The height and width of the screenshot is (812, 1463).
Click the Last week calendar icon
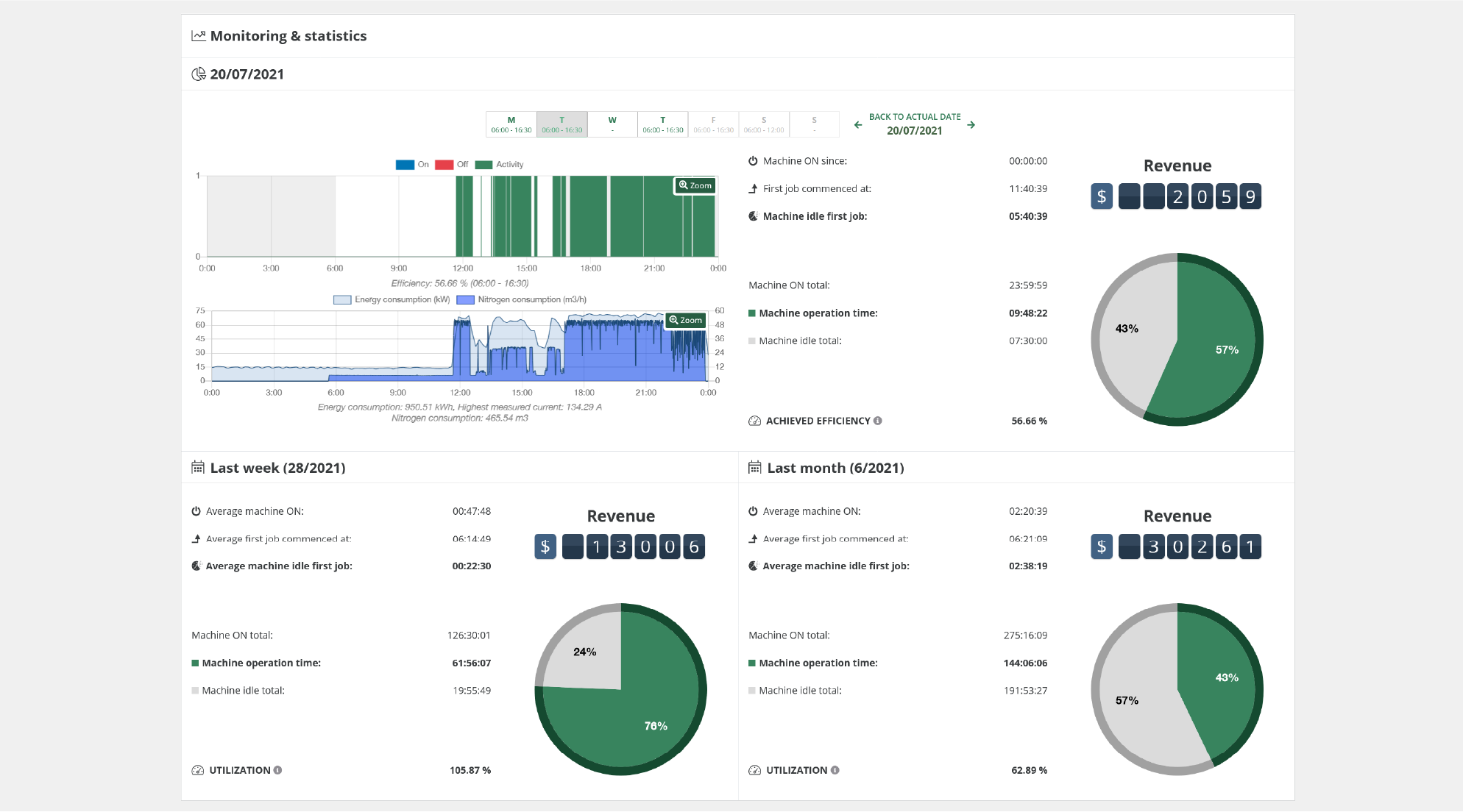pyautogui.click(x=198, y=468)
